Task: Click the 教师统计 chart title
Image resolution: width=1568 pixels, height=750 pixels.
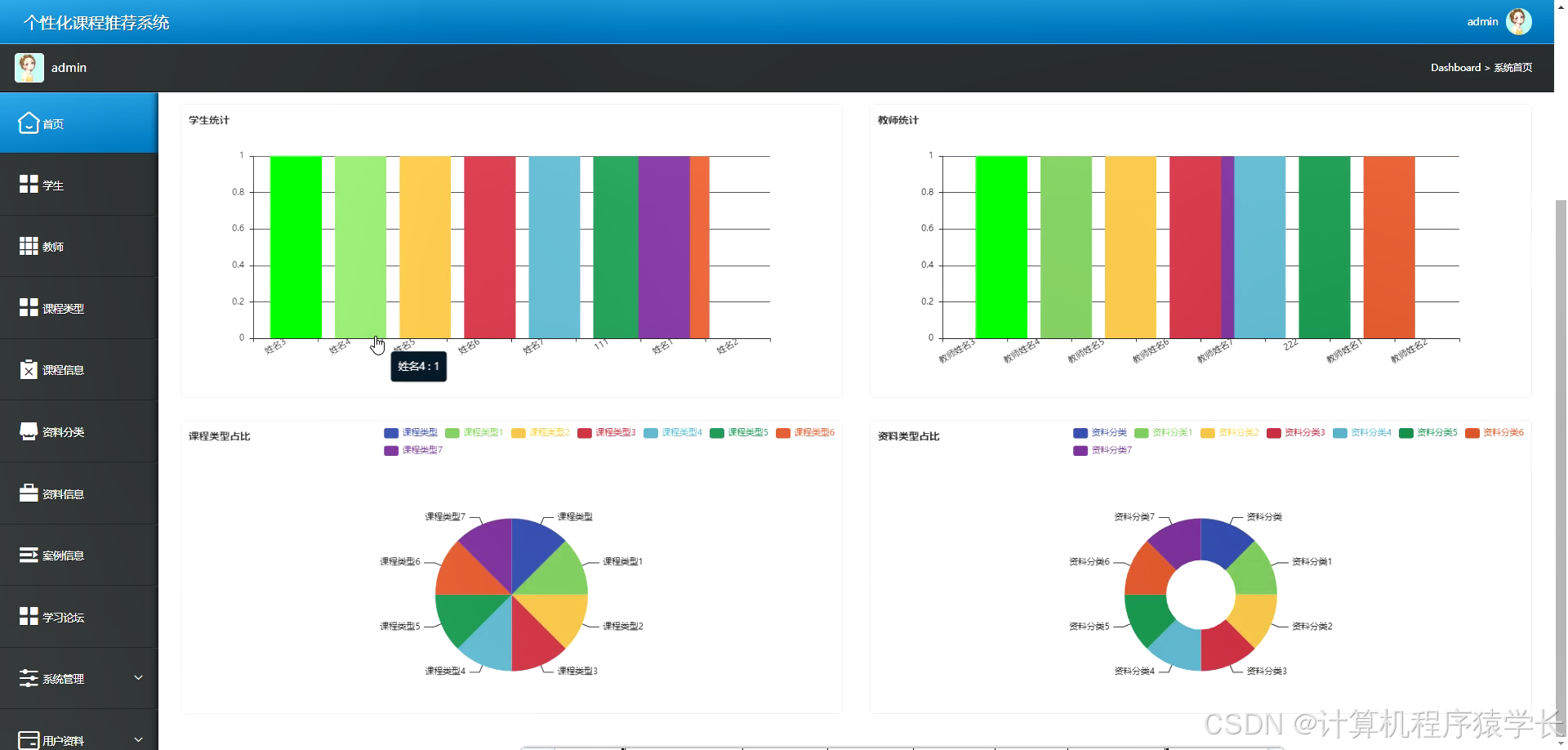Action: [x=898, y=120]
